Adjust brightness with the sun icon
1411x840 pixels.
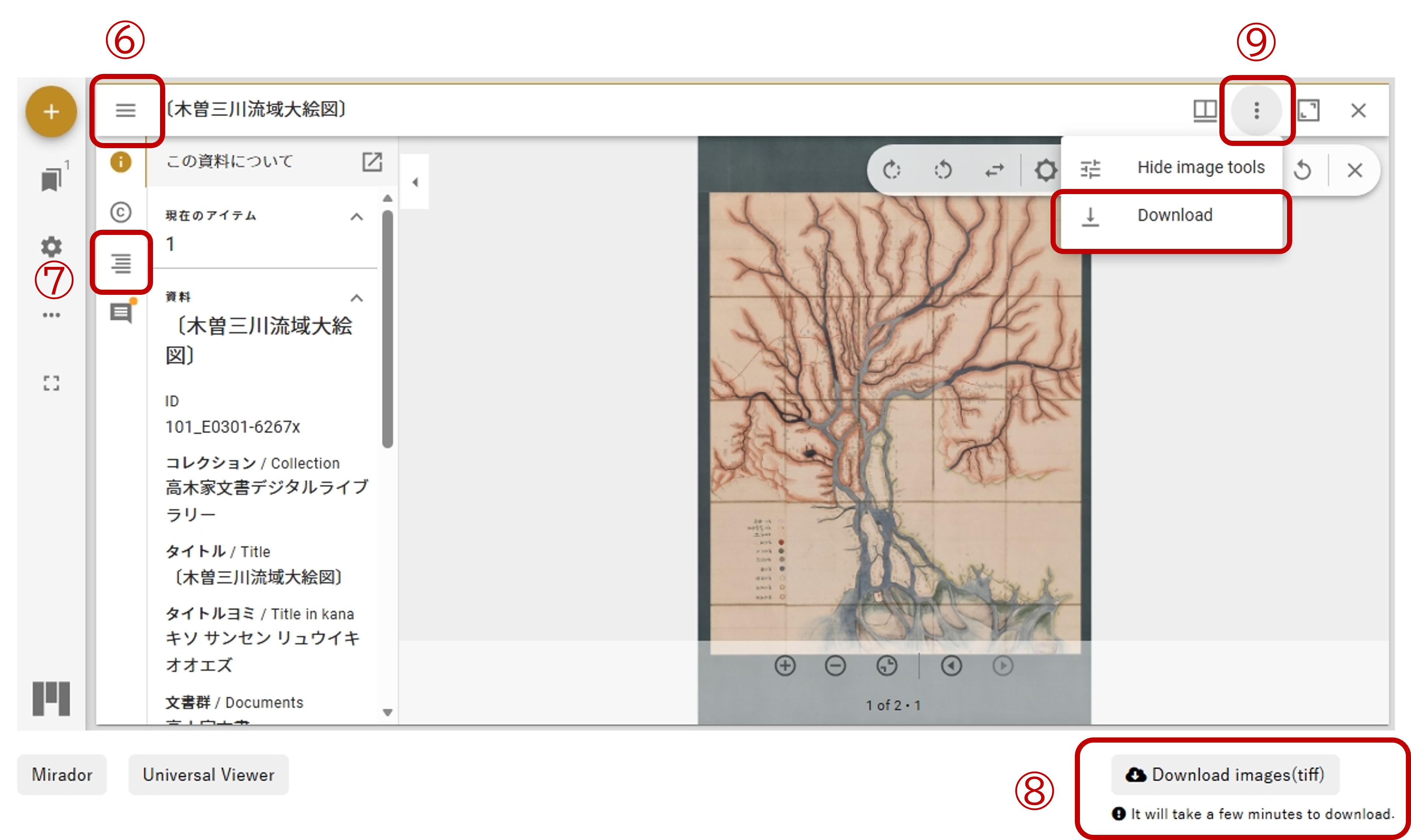pyautogui.click(x=1045, y=170)
